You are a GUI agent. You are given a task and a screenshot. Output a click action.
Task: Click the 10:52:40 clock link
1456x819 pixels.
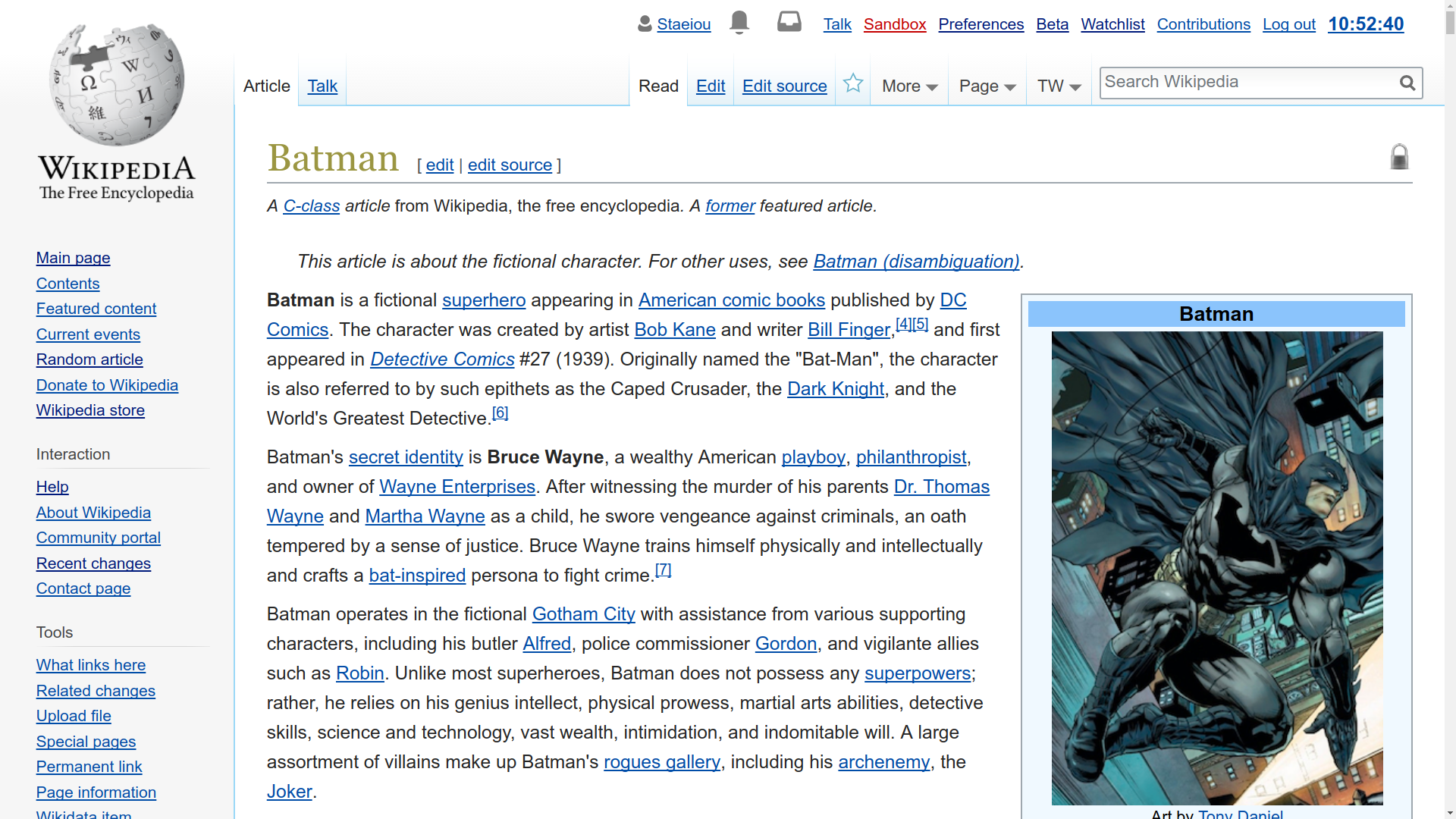point(1366,24)
